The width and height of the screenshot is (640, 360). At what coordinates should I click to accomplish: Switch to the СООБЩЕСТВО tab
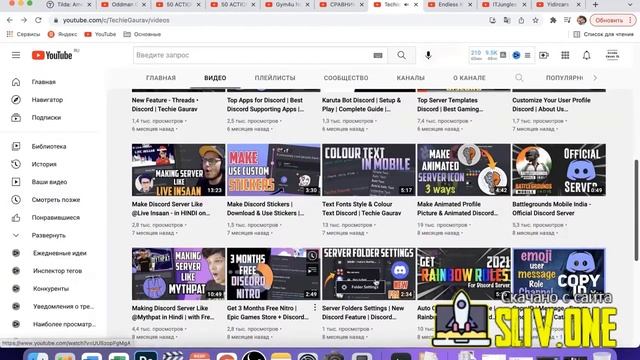346,78
